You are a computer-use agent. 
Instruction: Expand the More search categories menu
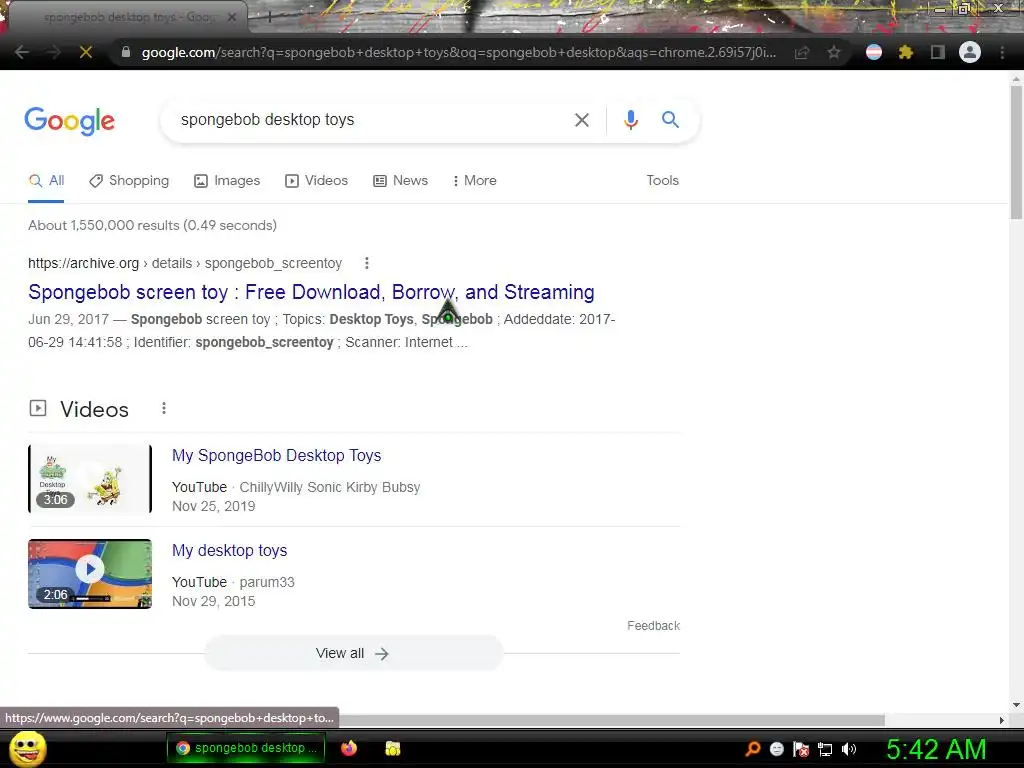(x=475, y=181)
